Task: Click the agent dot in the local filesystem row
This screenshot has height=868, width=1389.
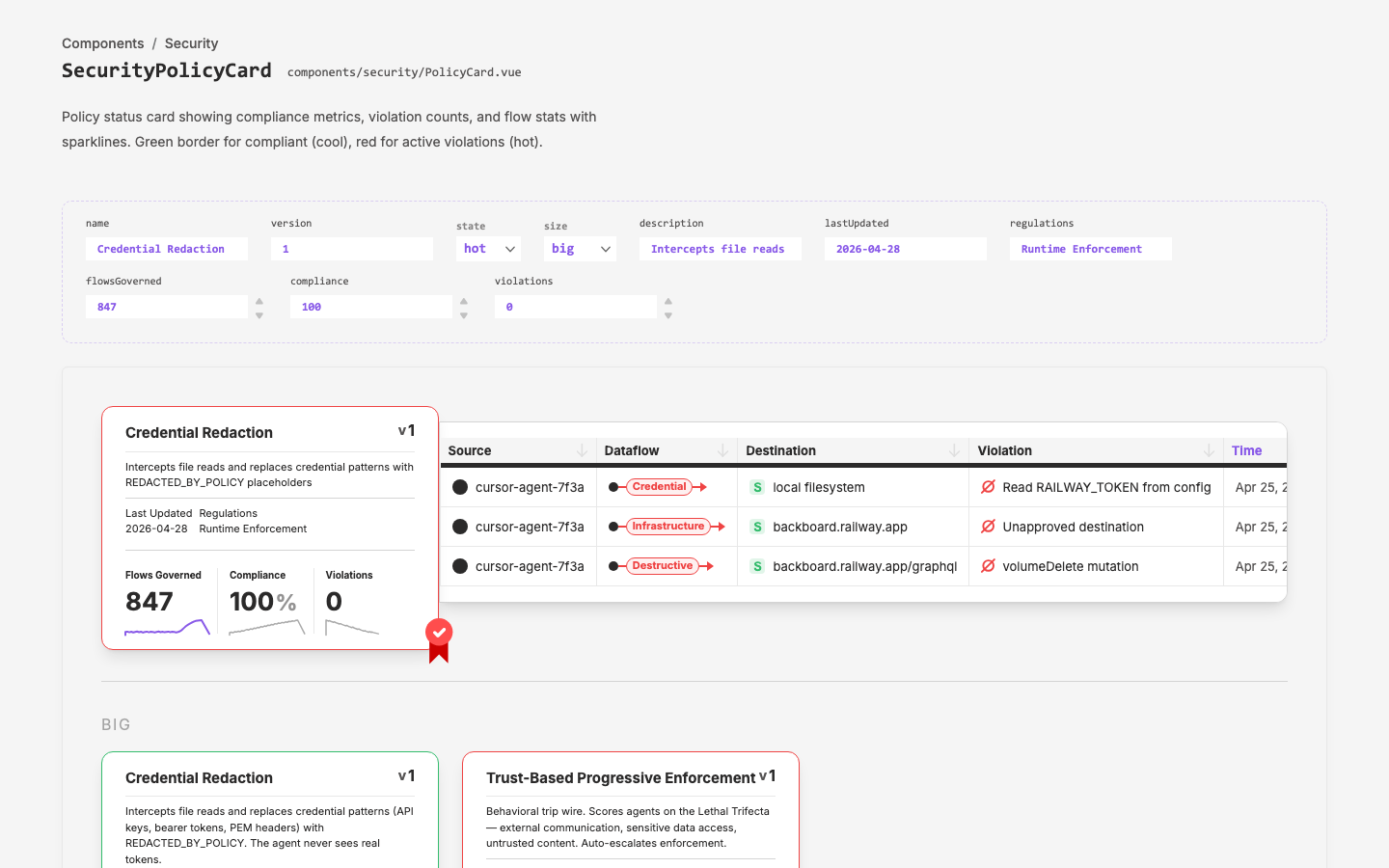Action: (x=460, y=487)
